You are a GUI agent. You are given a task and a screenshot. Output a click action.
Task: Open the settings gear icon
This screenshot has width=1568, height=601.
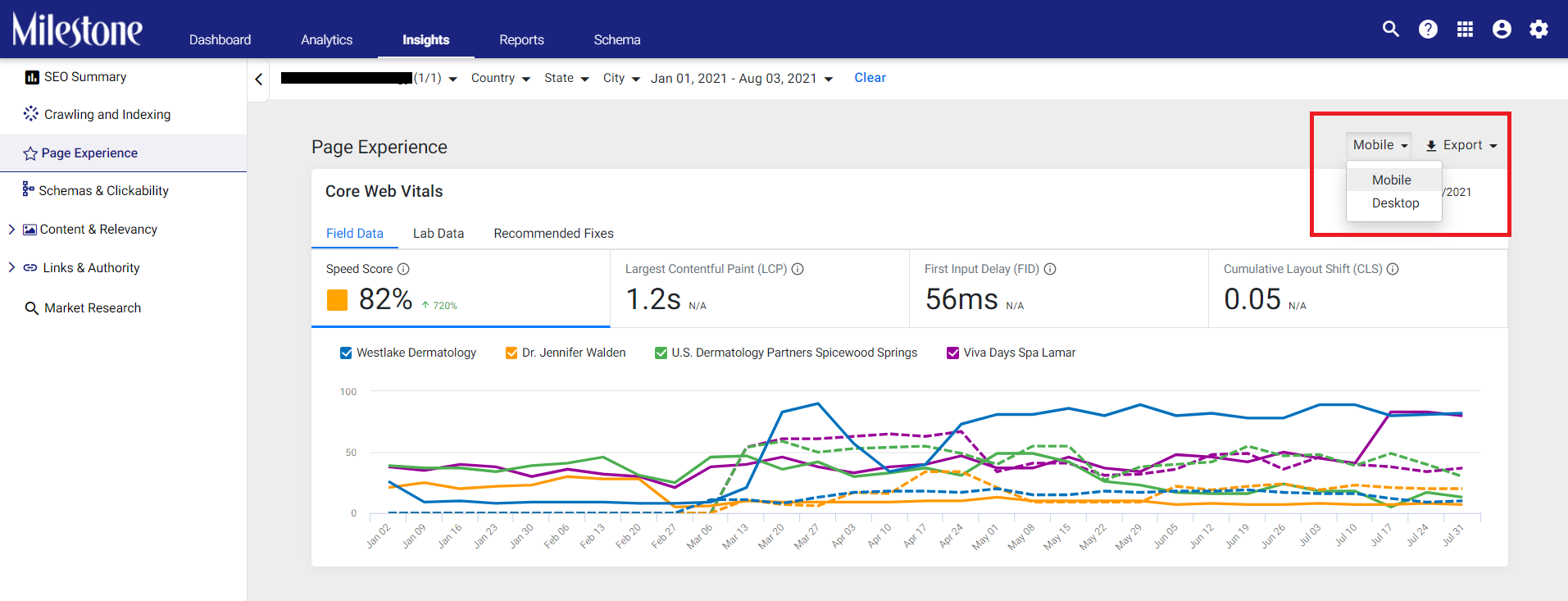[x=1538, y=29]
